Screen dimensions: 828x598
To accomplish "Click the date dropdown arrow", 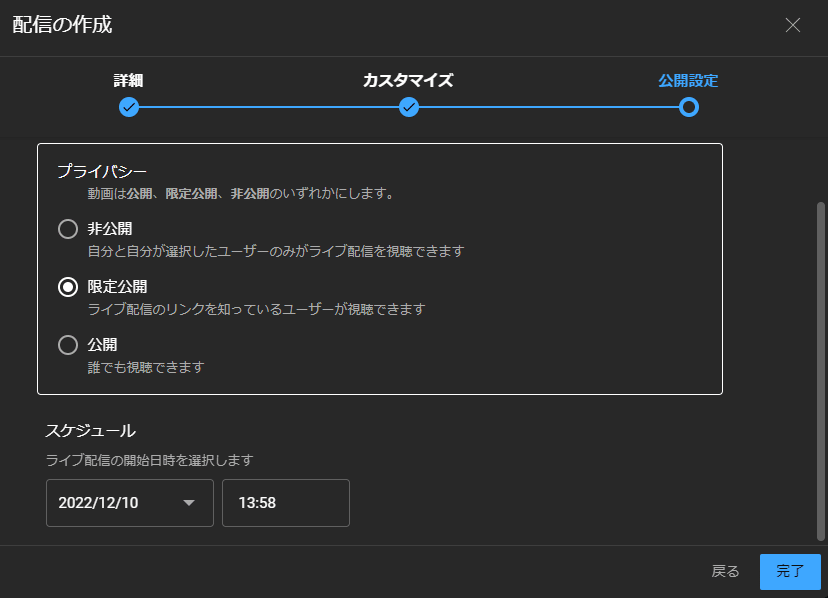I will [x=189, y=503].
